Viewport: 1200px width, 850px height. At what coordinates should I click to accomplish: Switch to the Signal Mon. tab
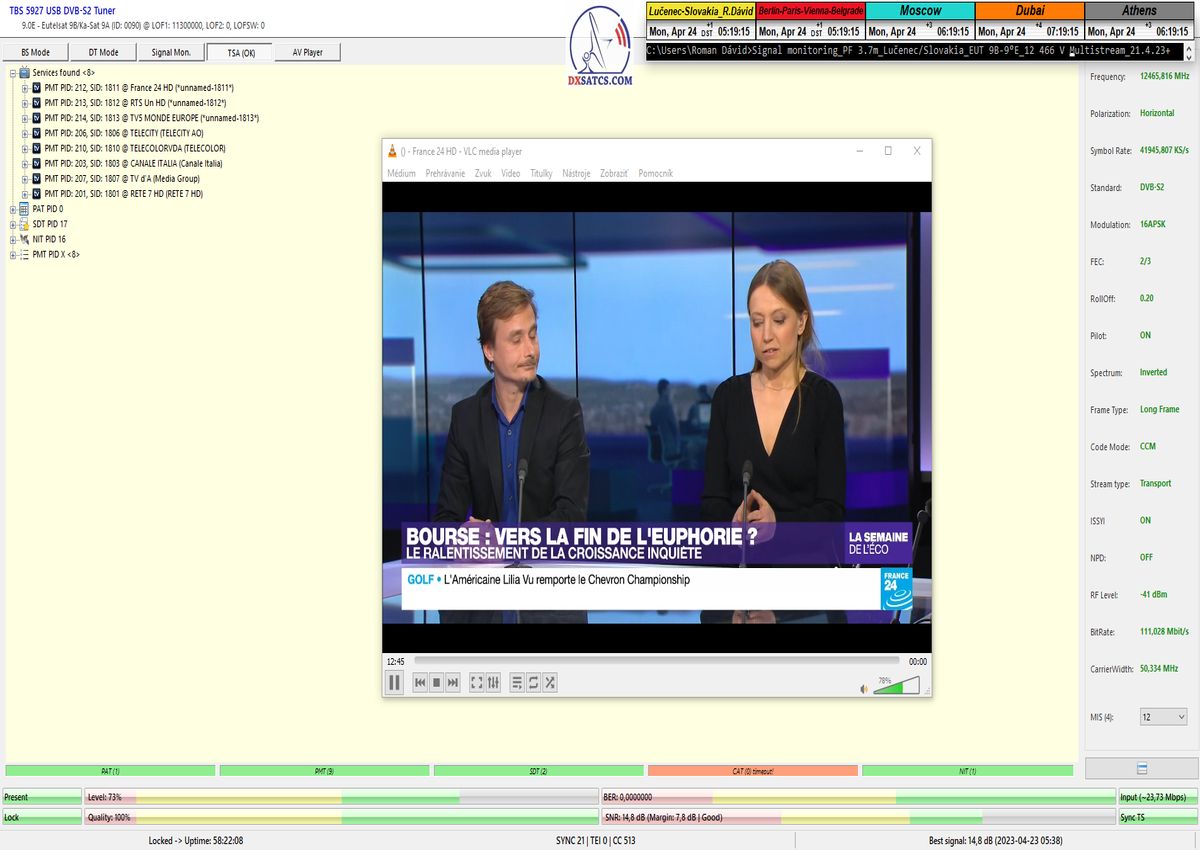point(171,52)
